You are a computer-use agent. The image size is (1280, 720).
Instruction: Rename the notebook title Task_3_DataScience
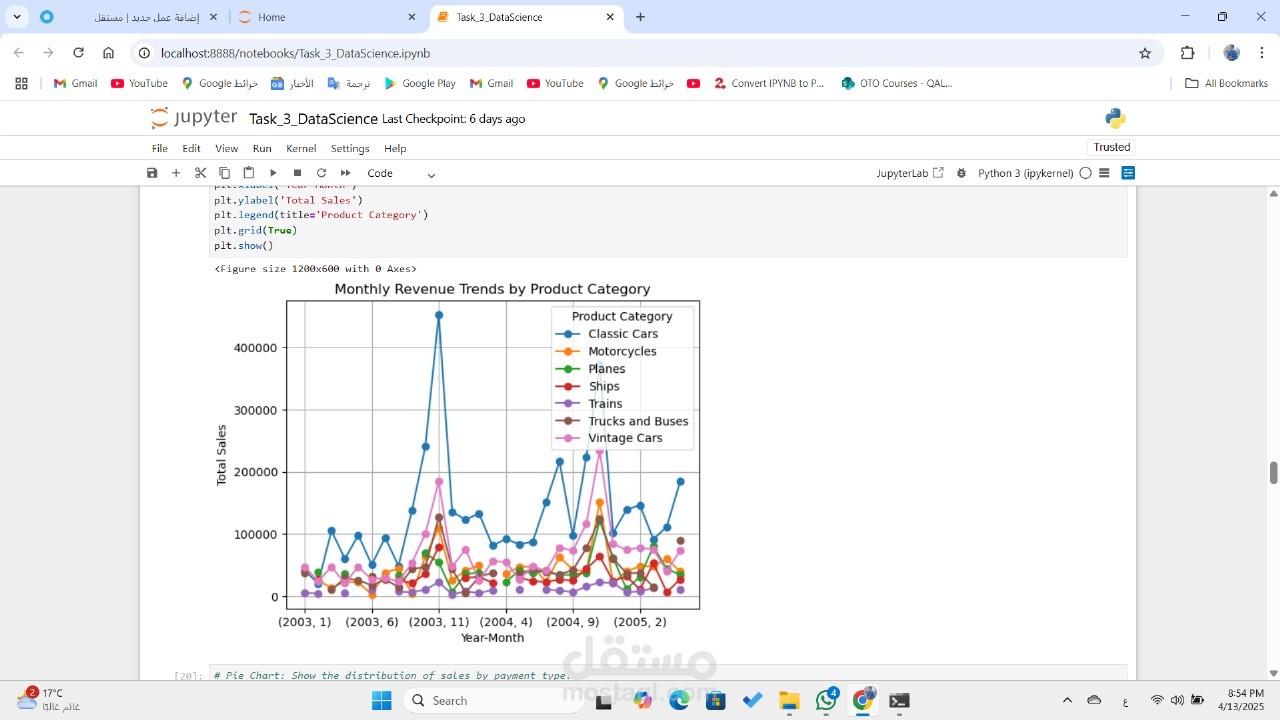[x=313, y=119]
